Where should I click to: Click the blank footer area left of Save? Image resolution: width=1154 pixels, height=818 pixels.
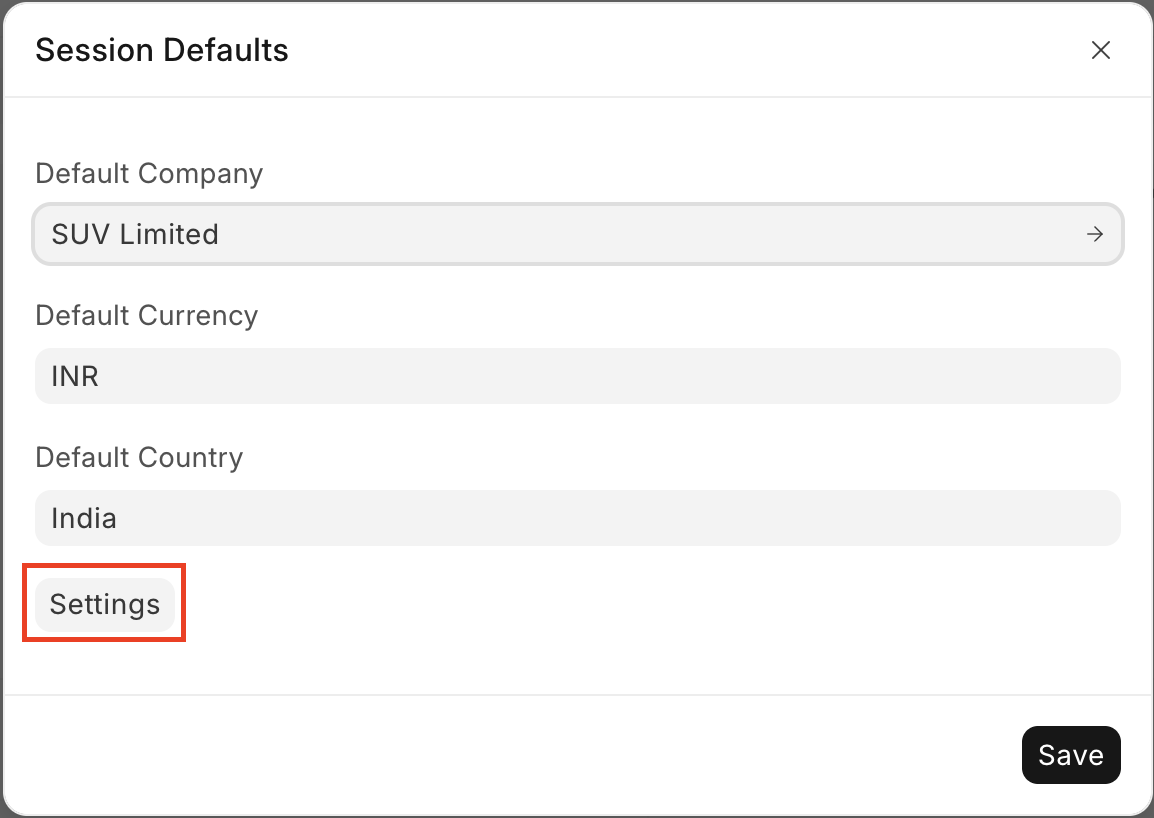pos(500,755)
